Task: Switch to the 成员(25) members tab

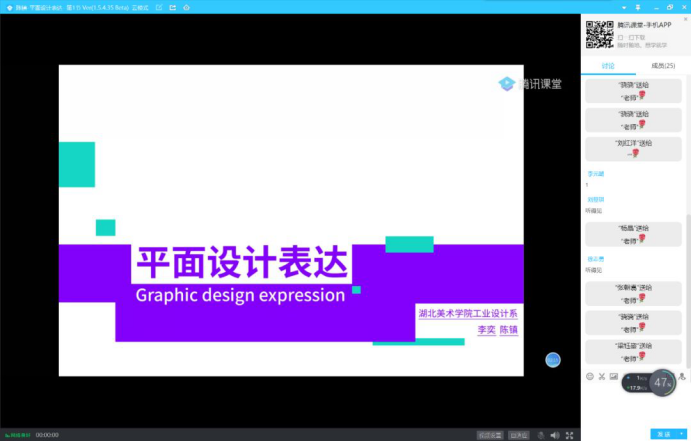Action: tap(662, 65)
